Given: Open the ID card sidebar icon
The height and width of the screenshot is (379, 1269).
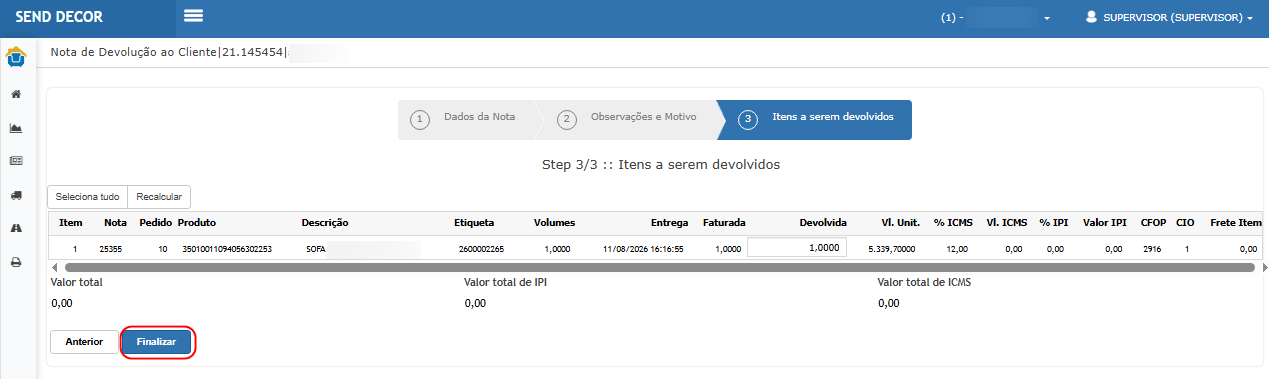Looking at the screenshot, I should [x=16, y=161].
